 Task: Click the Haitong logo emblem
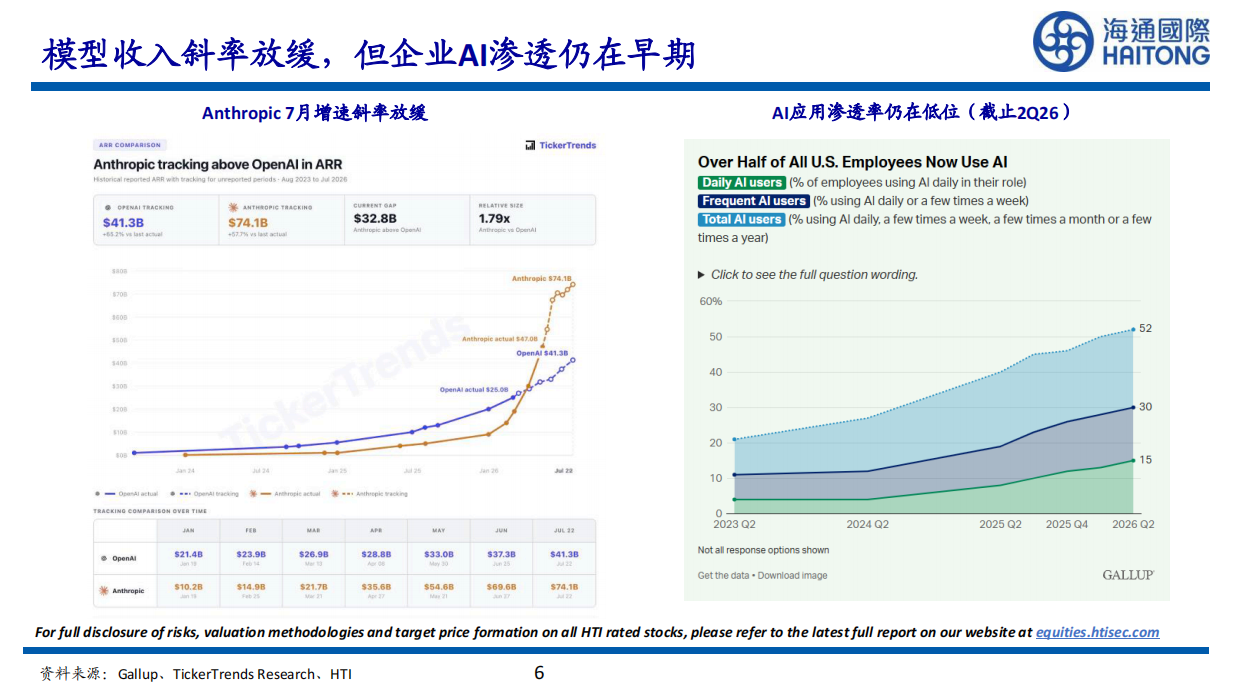[x=1062, y=42]
